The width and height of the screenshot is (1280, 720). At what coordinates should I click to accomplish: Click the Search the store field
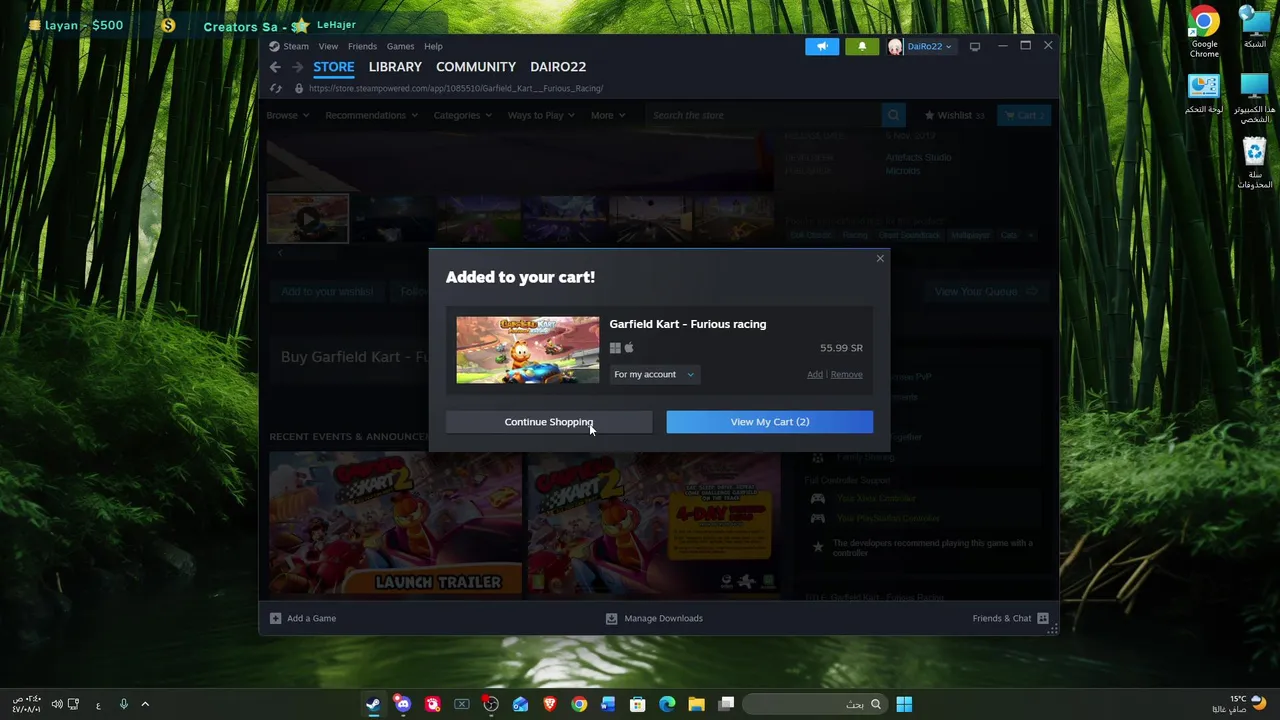click(x=765, y=115)
